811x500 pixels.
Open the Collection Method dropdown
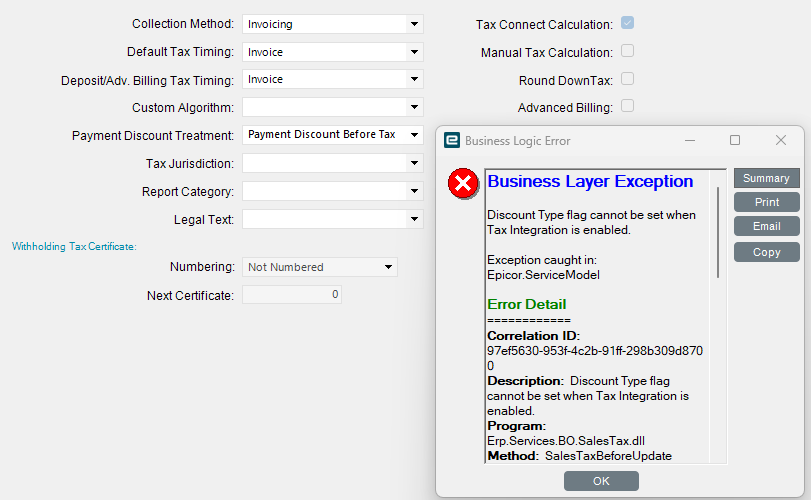[x=333, y=24]
